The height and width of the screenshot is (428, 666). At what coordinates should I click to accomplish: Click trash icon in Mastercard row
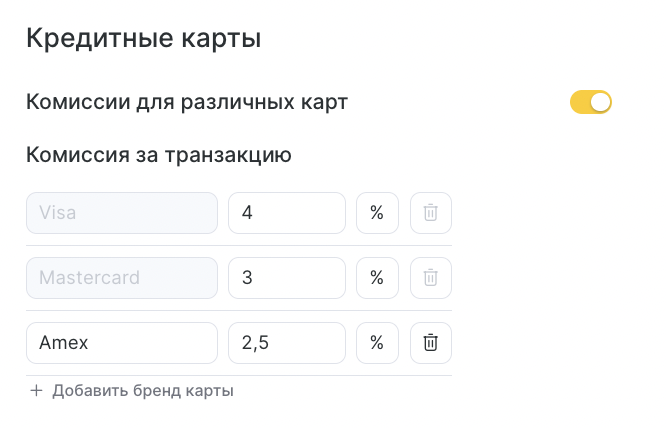tap(430, 278)
